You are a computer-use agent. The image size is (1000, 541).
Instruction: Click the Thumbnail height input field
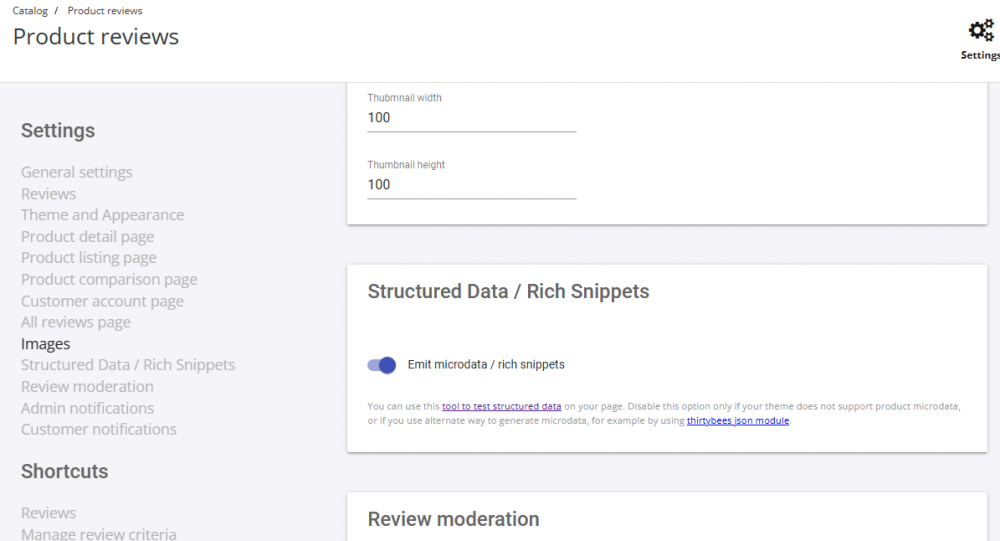471,185
